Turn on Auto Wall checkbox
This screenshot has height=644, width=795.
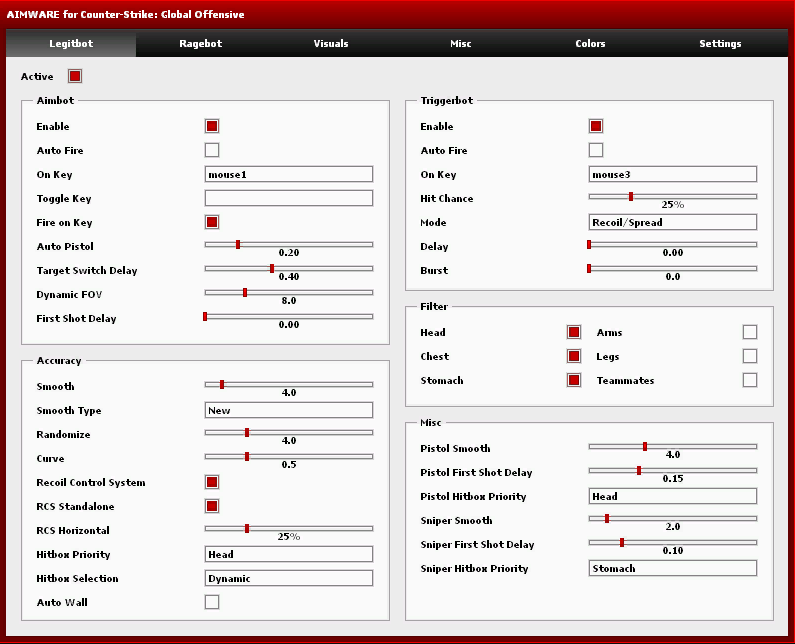coord(212,602)
